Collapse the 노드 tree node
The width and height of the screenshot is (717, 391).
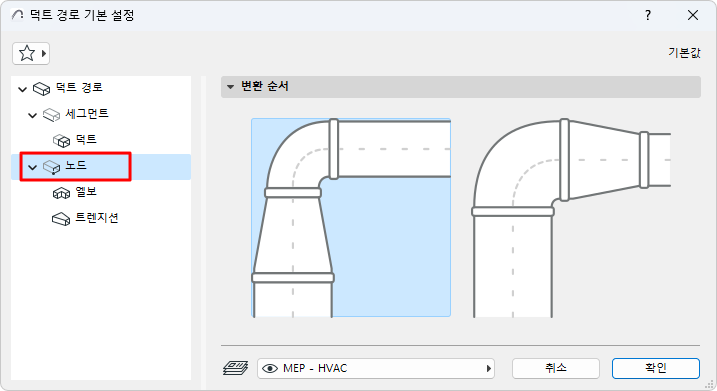(x=32, y=167)
